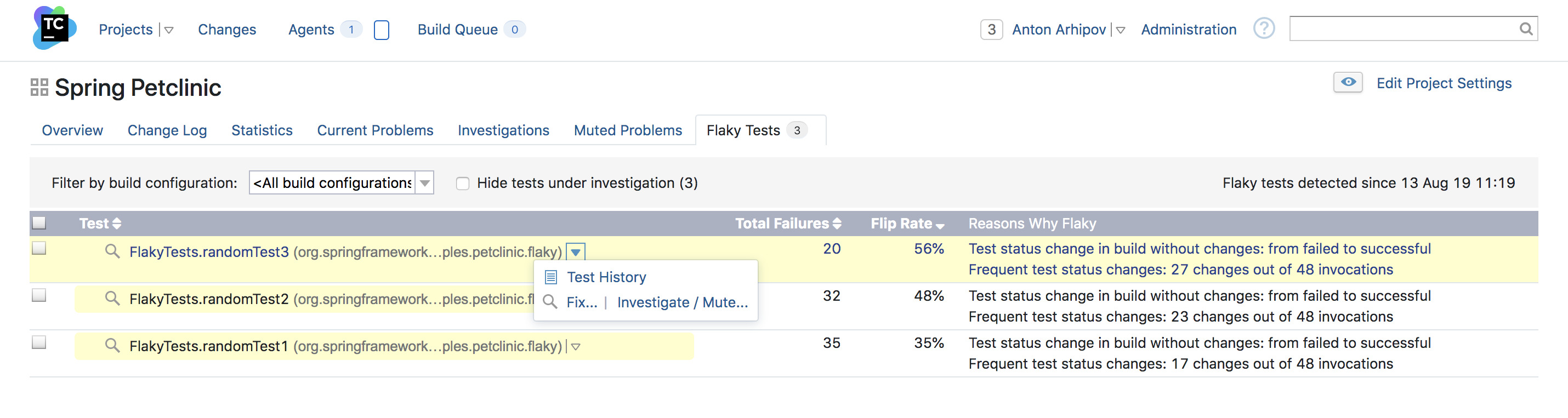Click the Reasons Why Flaky column header

pyautogui.click(x=1032, y=224)
